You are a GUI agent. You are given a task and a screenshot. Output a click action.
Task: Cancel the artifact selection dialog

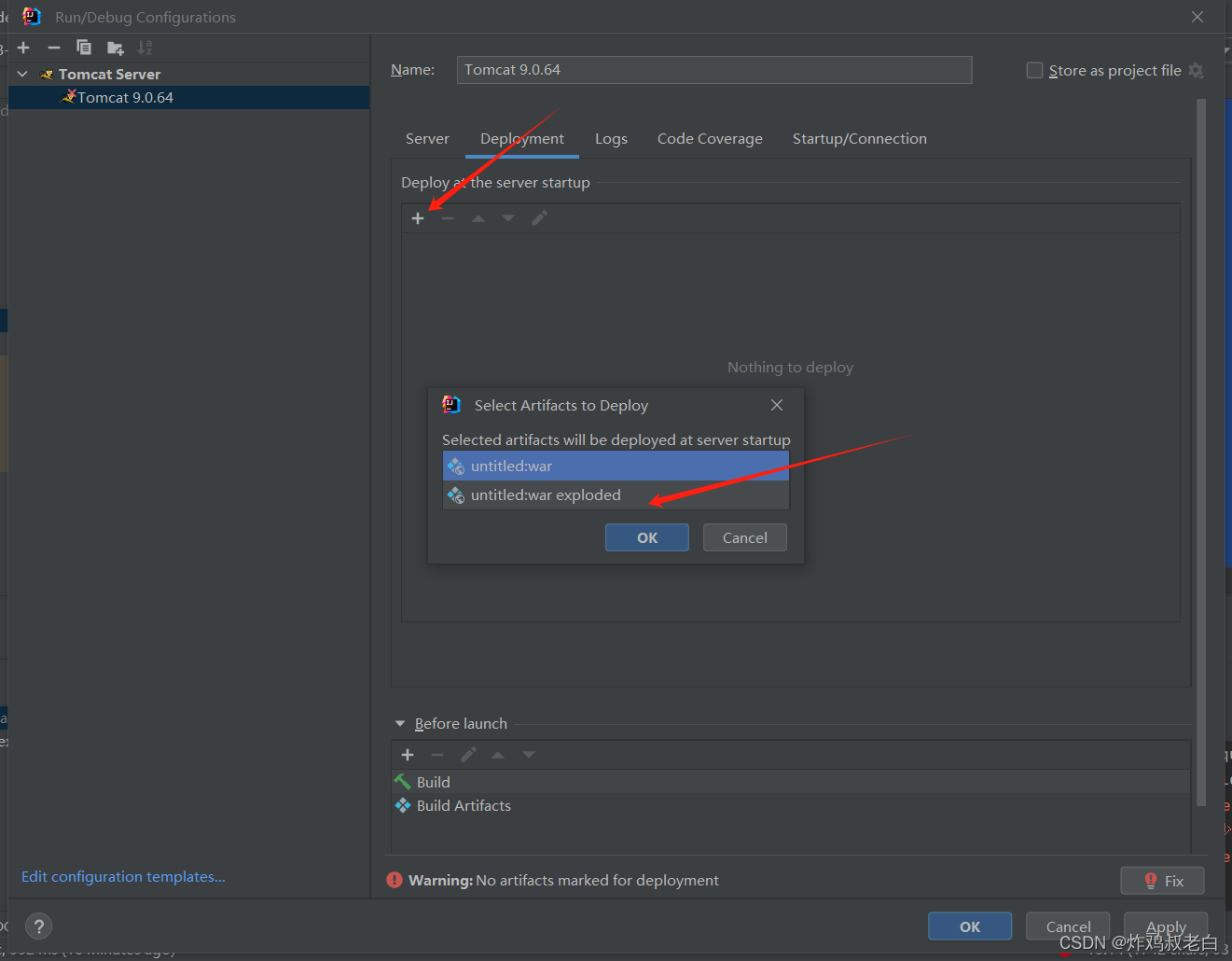point(745,537)
